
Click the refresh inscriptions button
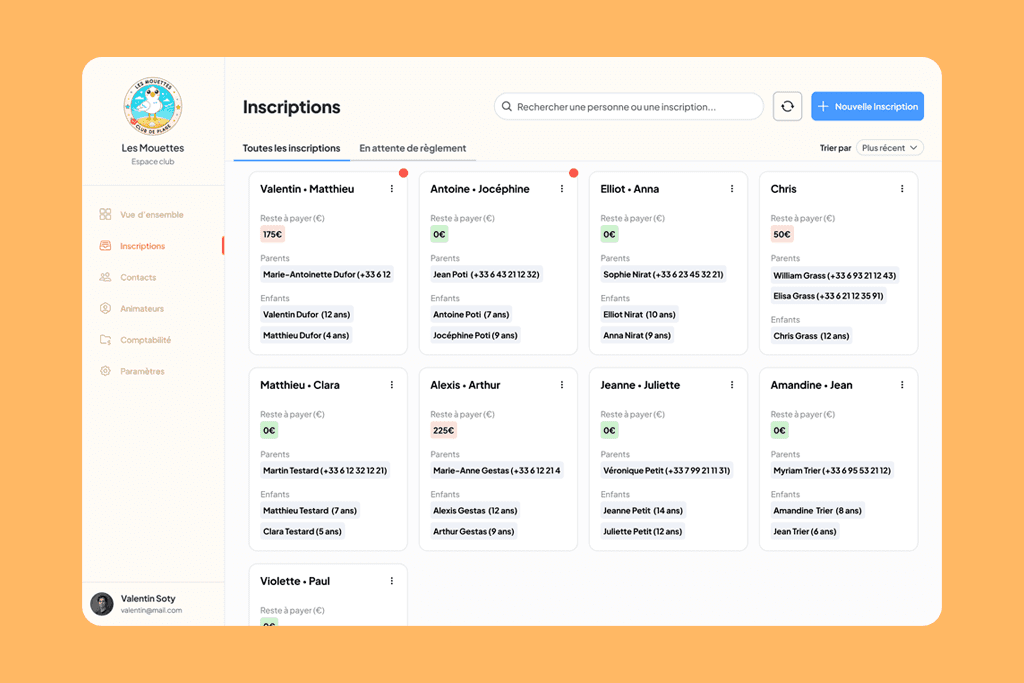[x=788, y=106]
